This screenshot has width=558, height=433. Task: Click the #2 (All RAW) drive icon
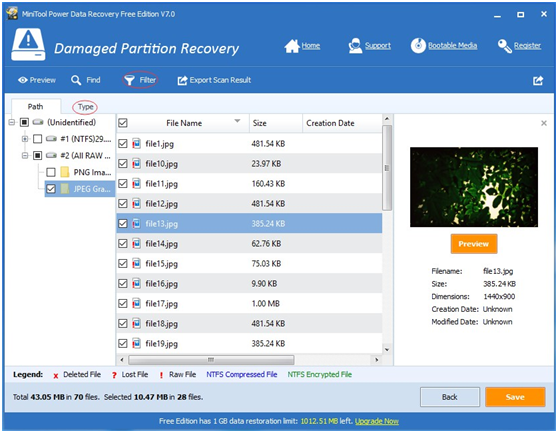click(51, 155)
